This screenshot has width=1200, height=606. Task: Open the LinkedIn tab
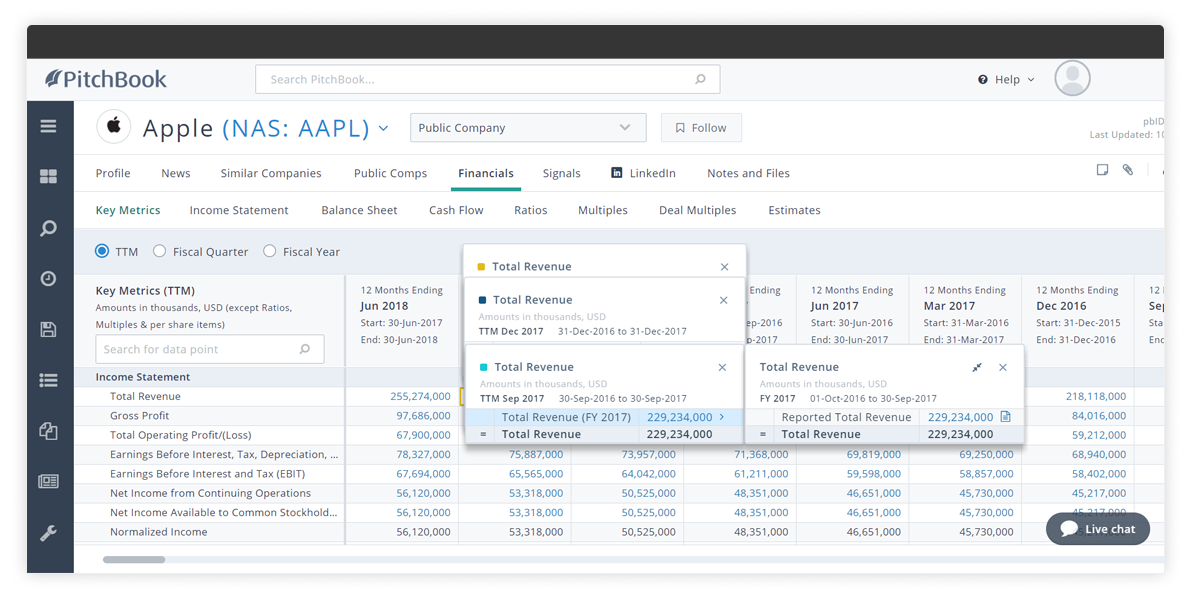pos(643,173)
